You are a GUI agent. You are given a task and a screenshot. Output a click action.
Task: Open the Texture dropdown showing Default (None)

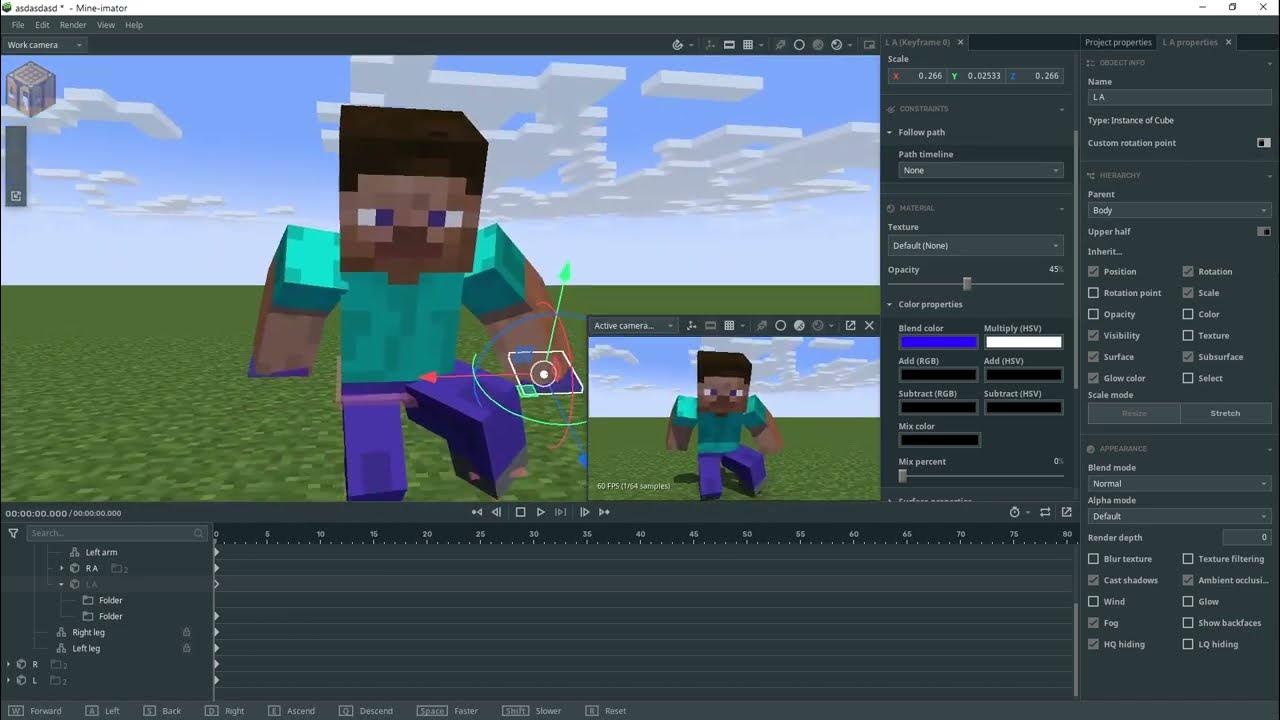[975, 245]
